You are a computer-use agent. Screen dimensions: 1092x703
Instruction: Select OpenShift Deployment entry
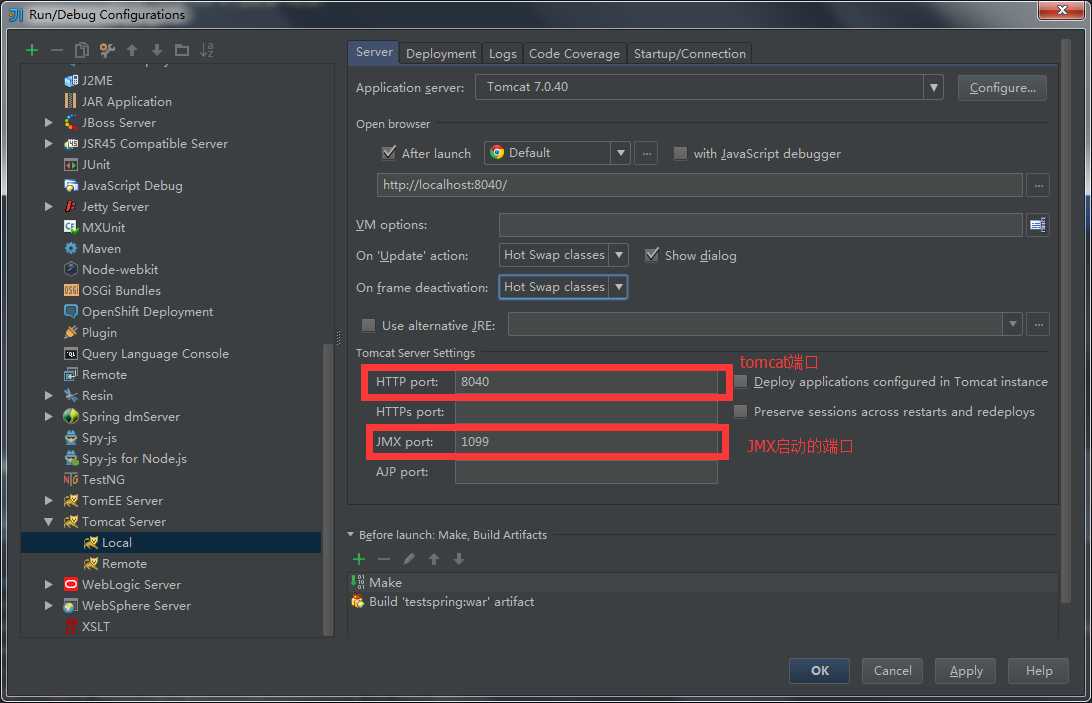pyautogui.click(x=147, y=311)
